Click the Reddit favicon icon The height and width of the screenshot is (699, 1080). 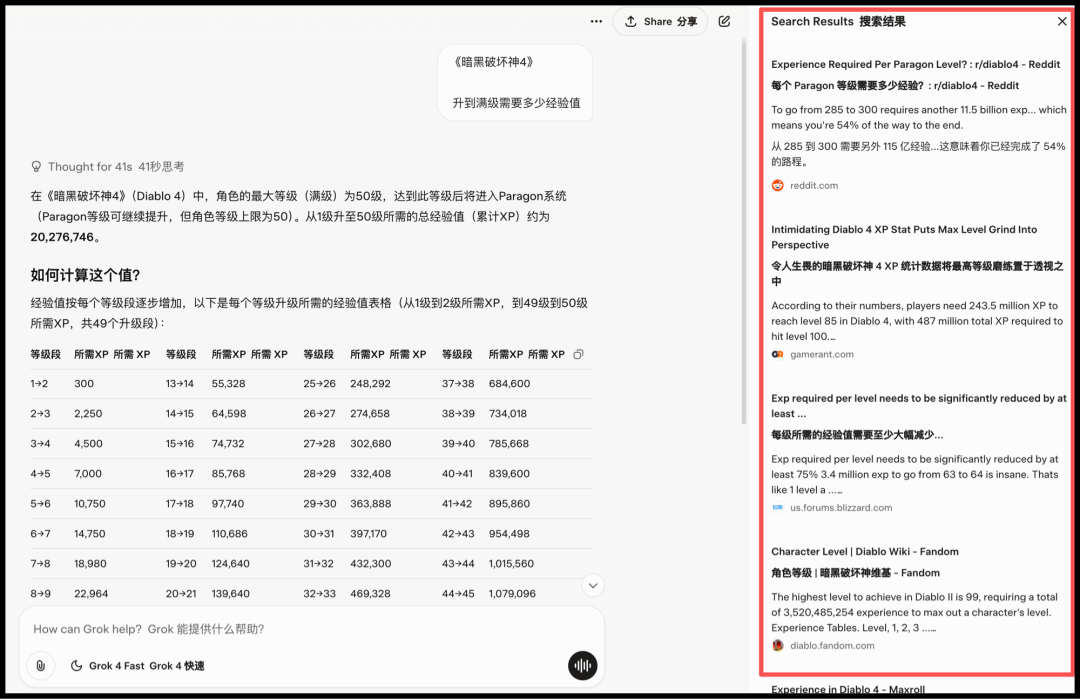coord(778,185)
